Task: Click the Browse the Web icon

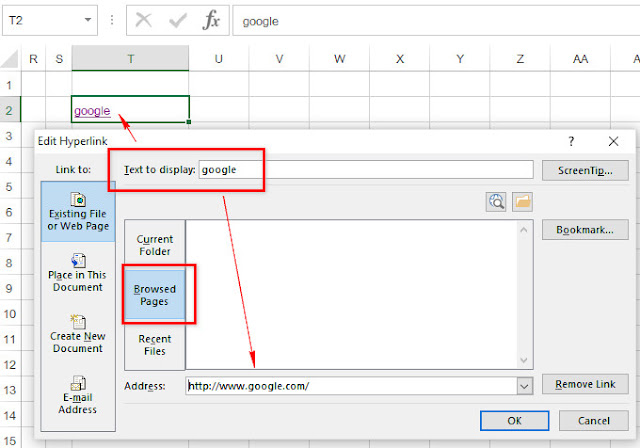Action: (496, 202)
